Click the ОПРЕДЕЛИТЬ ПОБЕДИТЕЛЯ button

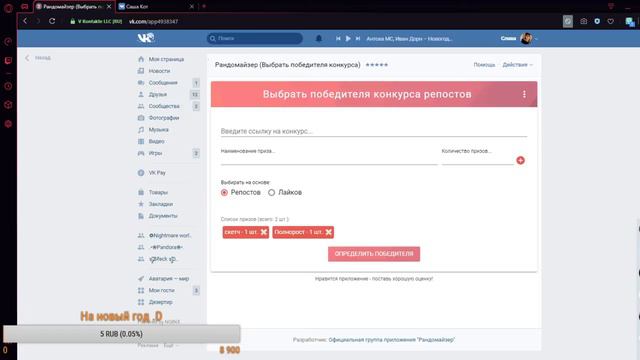coord(374,254)
